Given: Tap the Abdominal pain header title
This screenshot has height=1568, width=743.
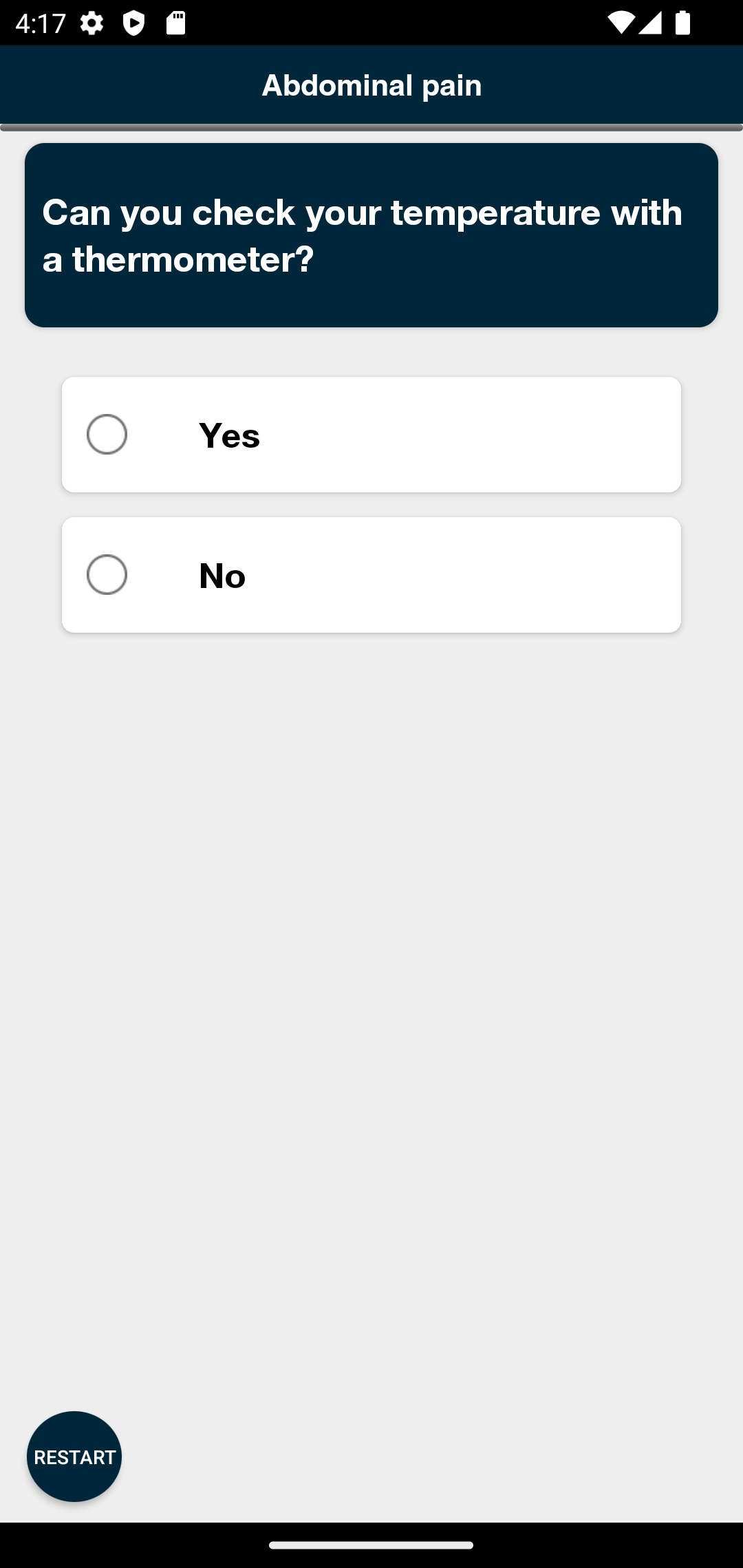Looking at the screenshot, I should coord(371,85).
